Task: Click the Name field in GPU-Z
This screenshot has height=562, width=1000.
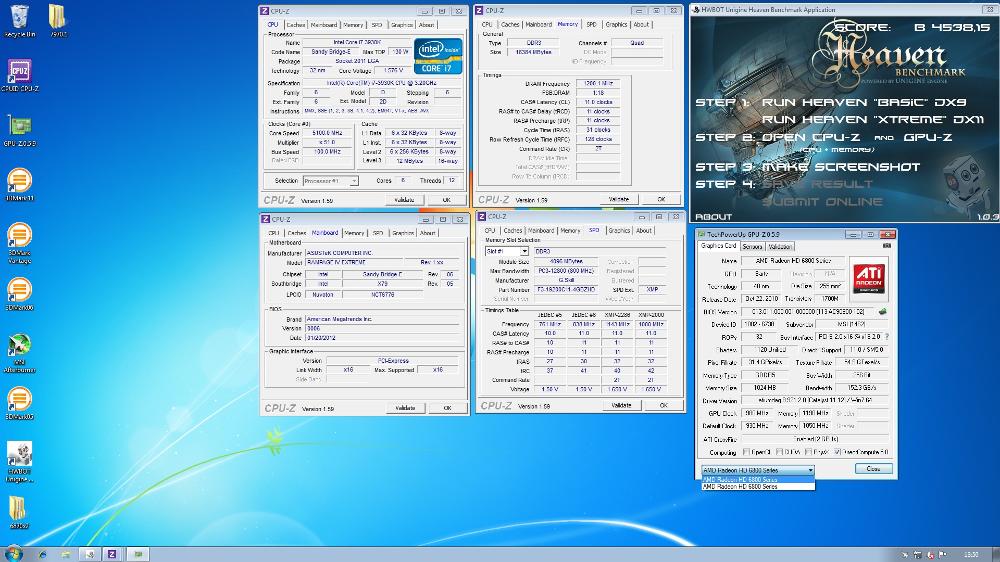Action: [x=793, y=261]
